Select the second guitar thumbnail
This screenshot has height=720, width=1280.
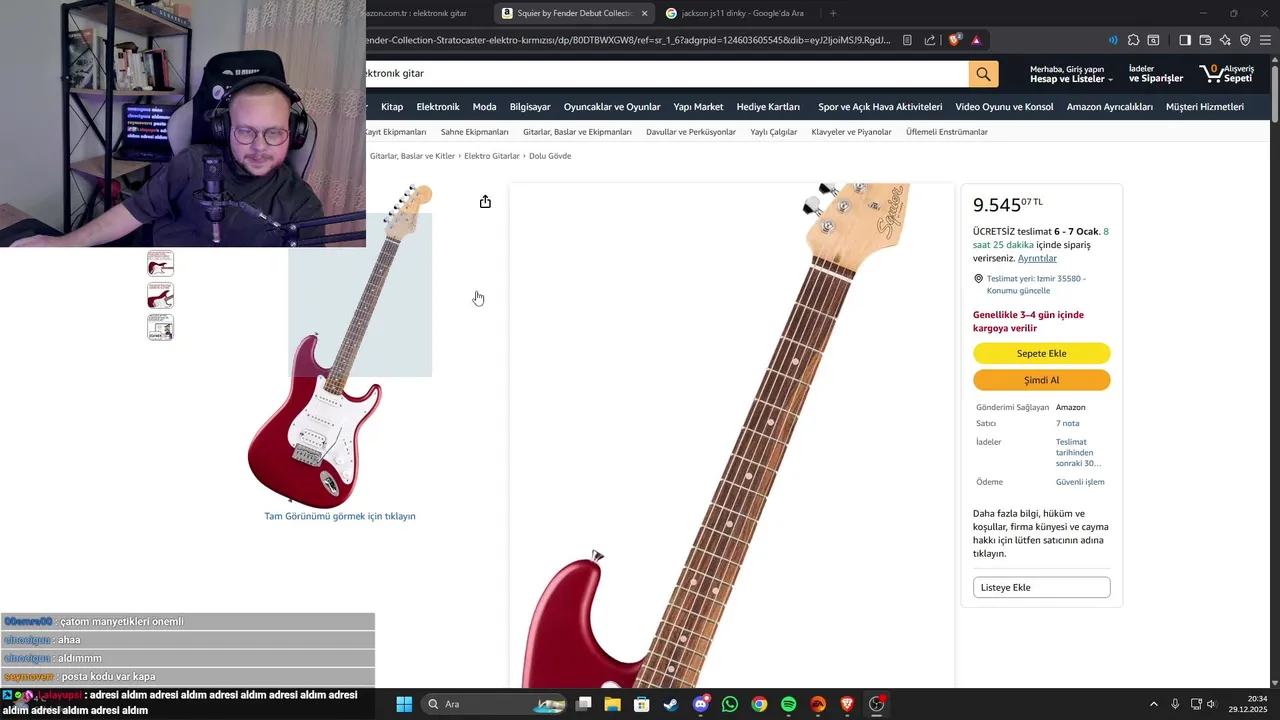coord(160,296)
